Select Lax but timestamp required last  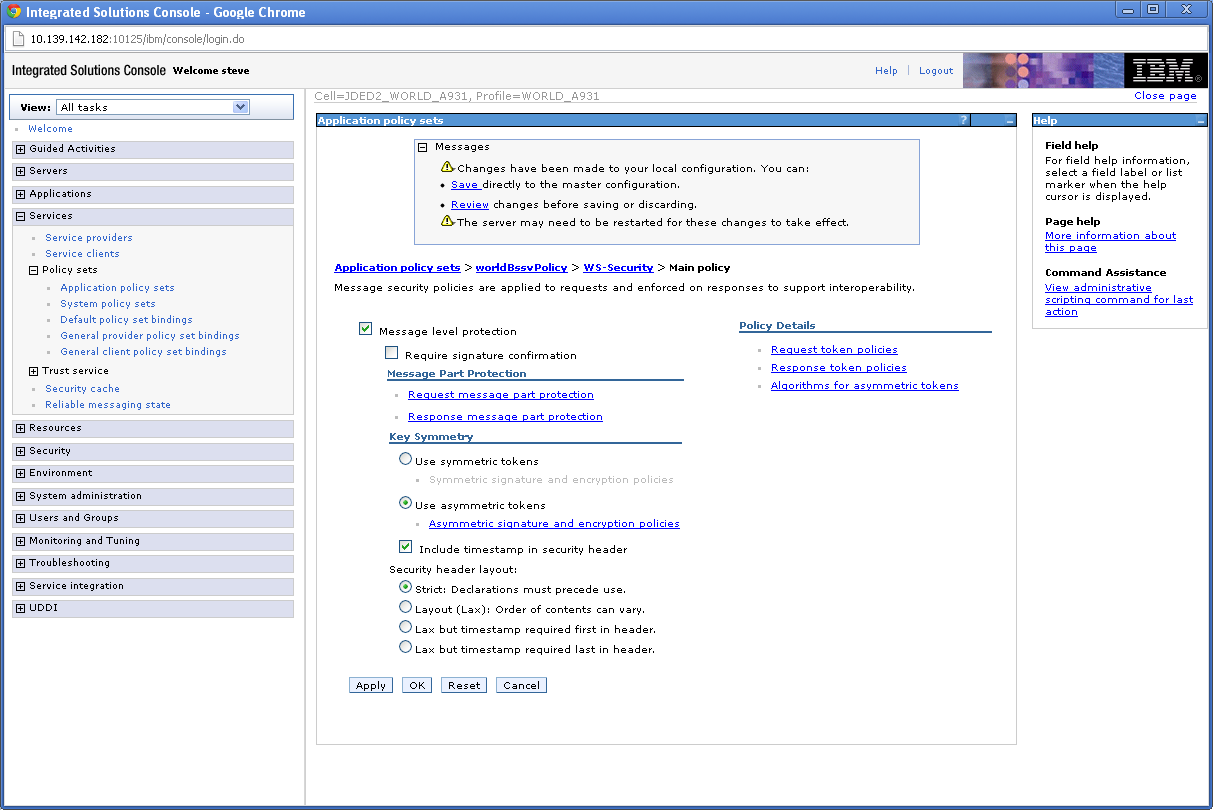[405, 647]
